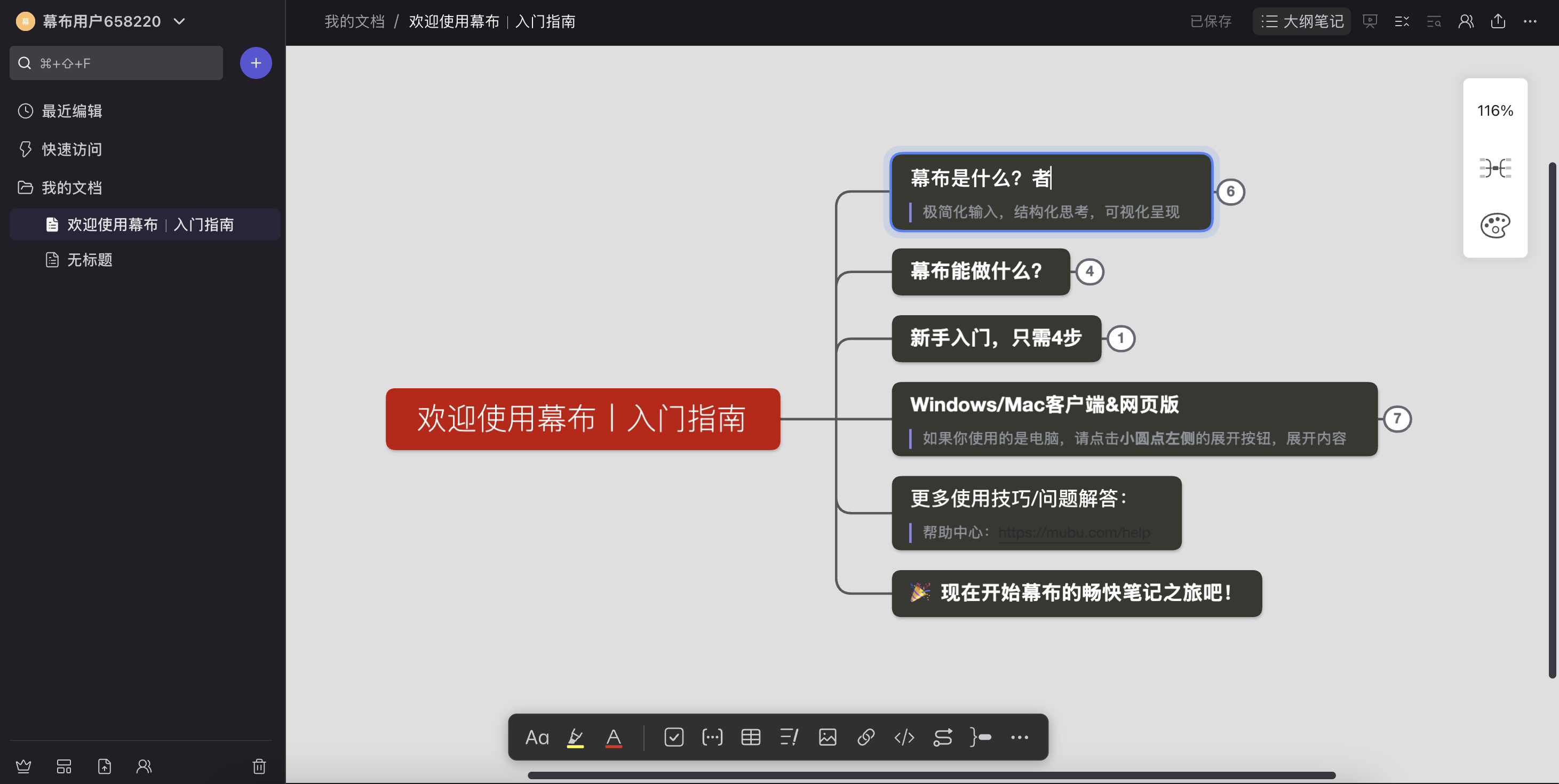Viewport: 1559px width, 784px height.
Task: Search within the document outline
Action: click(x=1434, y=21)
